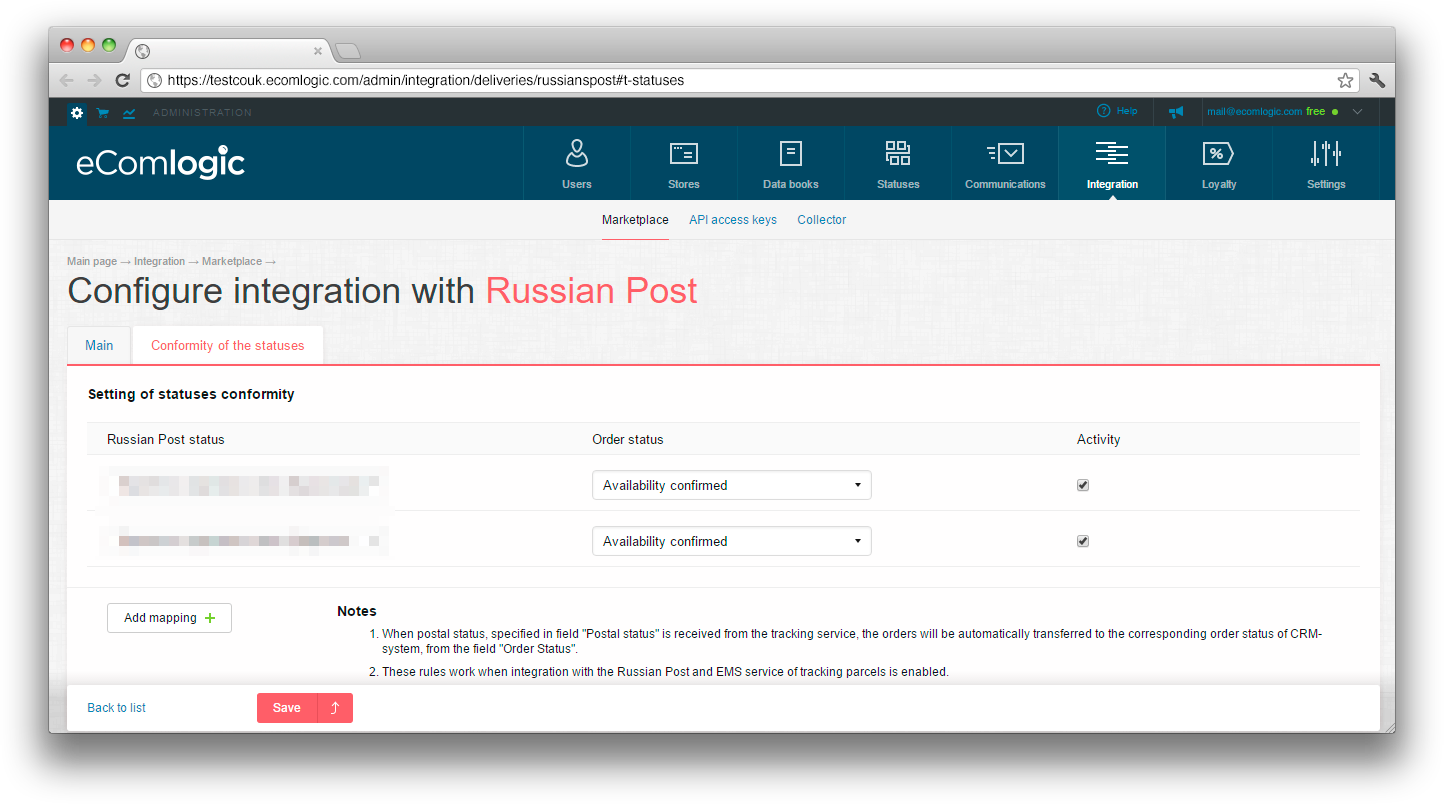
Task: Click the Russian Post title text
Action: [x=591, y=291]
